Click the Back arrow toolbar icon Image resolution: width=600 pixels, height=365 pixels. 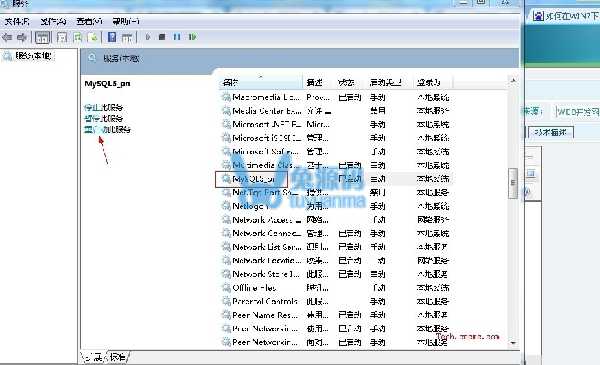tap(7, 37)
